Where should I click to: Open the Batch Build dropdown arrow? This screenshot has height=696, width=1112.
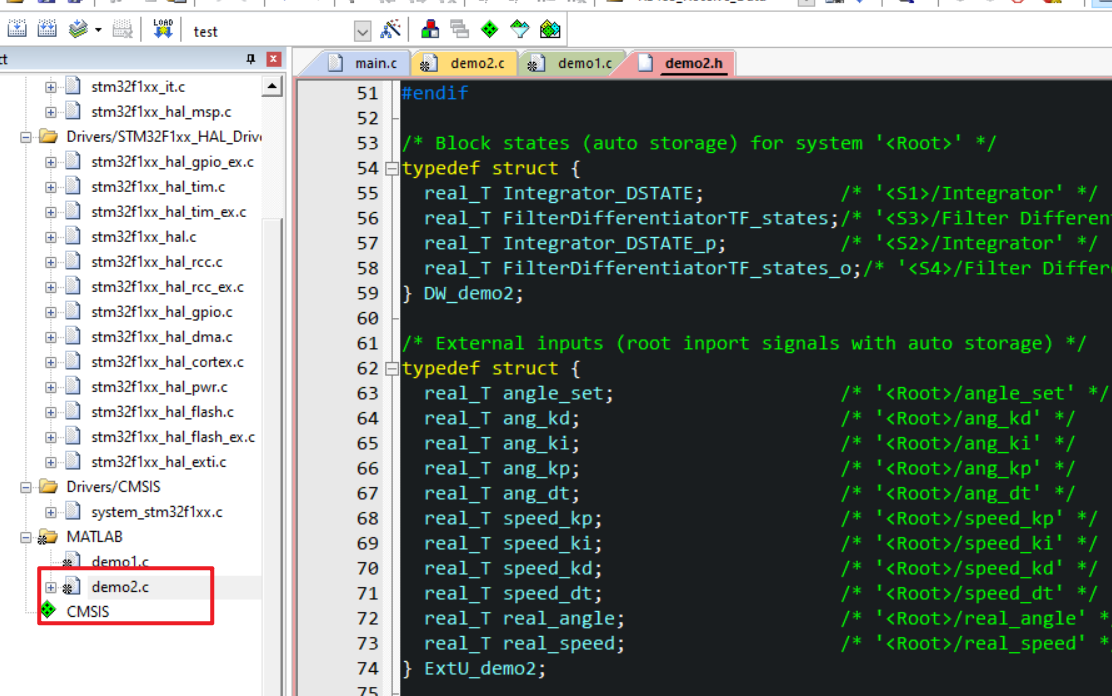(98, 30)
